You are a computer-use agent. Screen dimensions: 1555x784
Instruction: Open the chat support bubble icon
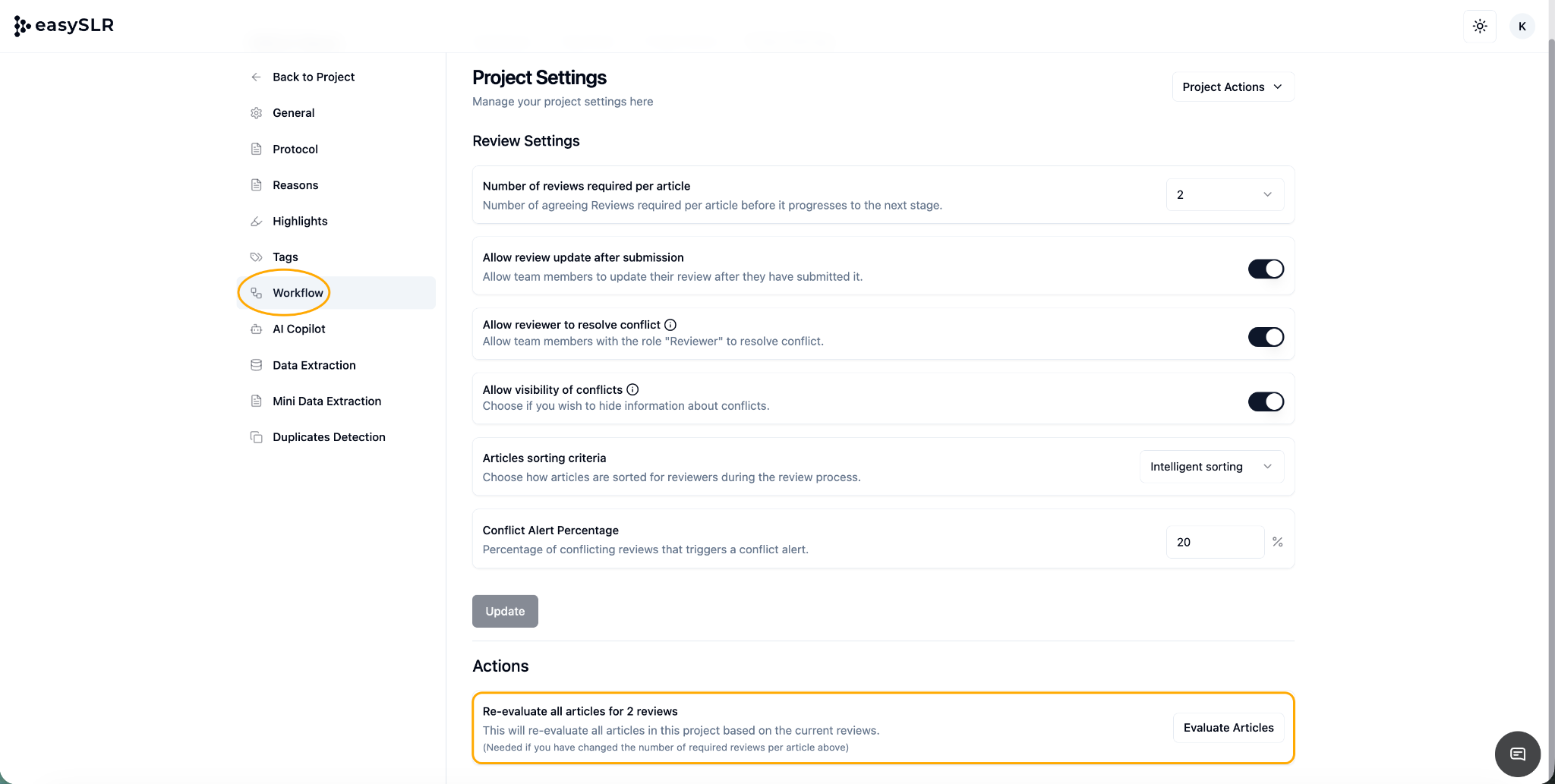click(x=1517, y=754)
